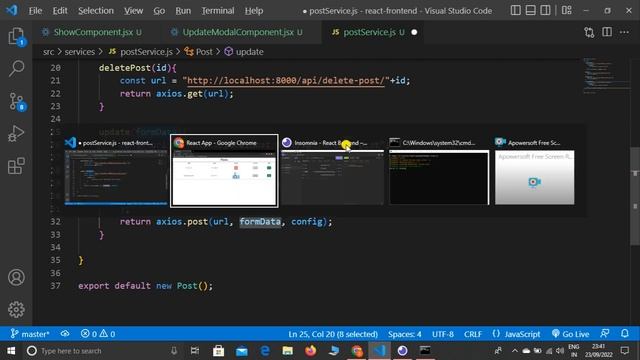Image resolution: width=640 pixels, height=360 pixels.
Task: Open the localhost delete-post URL link
Action: (x=286, y=80)
